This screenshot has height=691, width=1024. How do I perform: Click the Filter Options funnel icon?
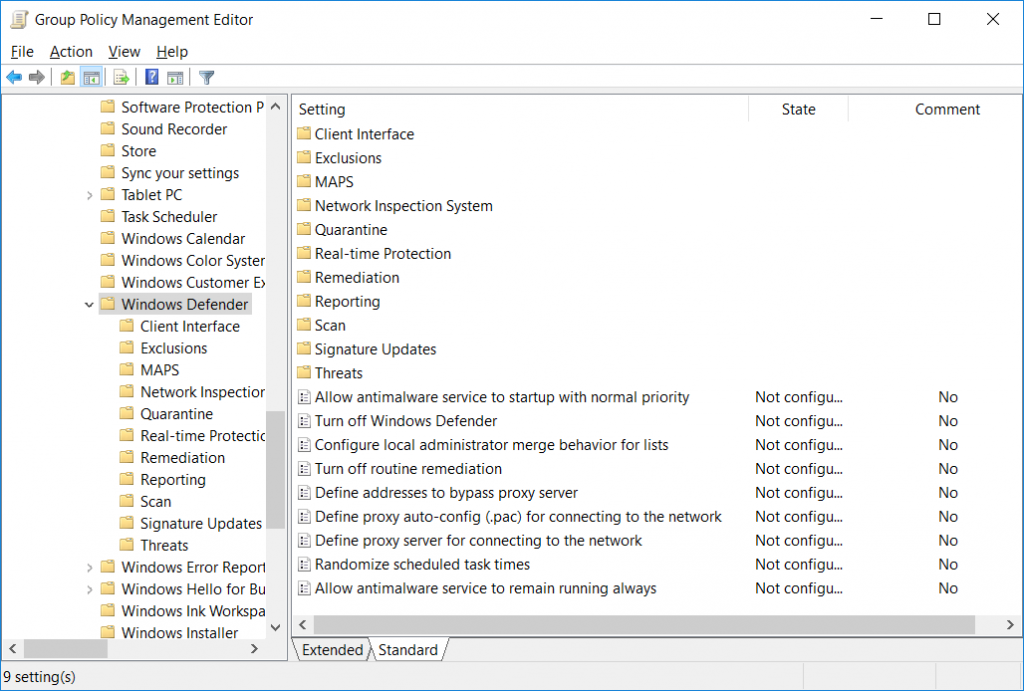point(206,77)
